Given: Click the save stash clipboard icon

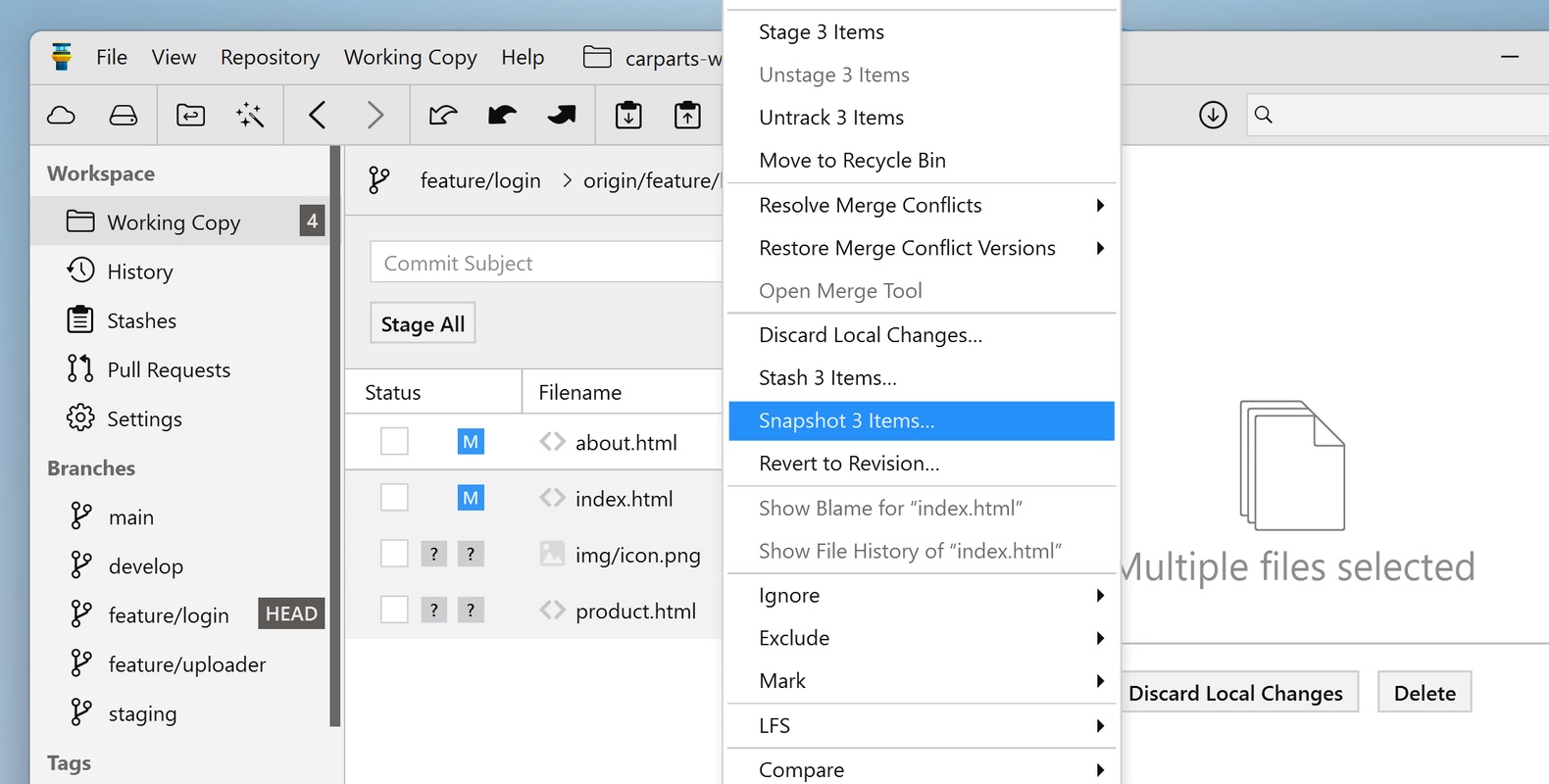Looking at the screenshot, I should (628, 116).
